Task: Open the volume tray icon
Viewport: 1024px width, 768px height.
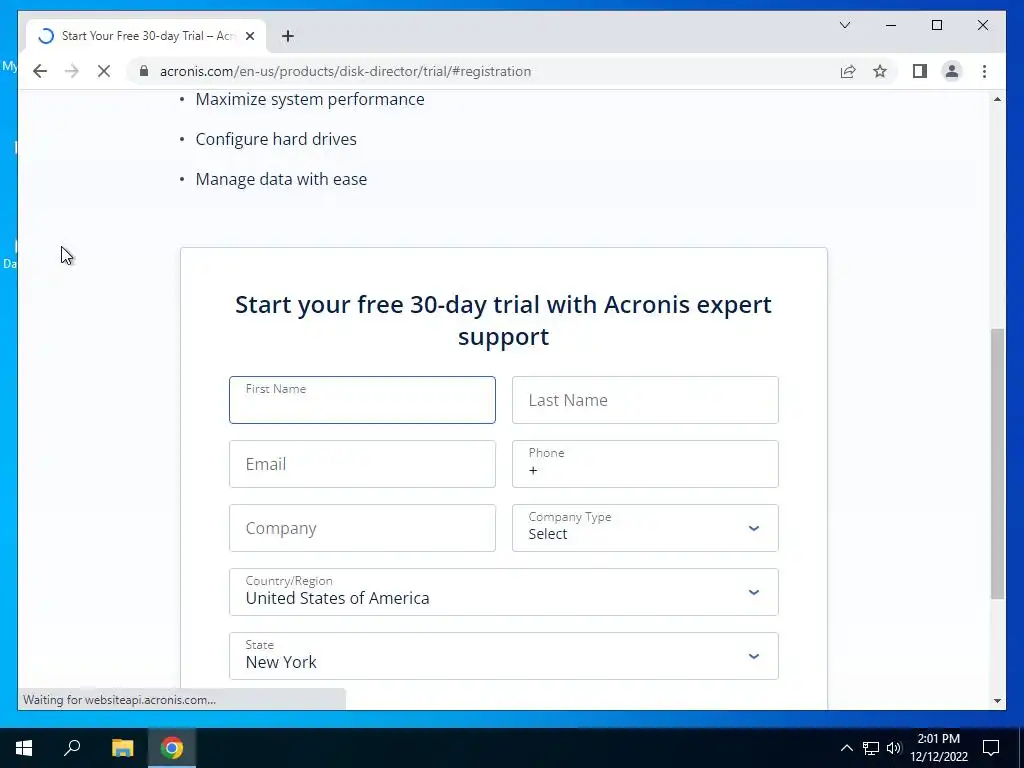Action: coord(894,748)
